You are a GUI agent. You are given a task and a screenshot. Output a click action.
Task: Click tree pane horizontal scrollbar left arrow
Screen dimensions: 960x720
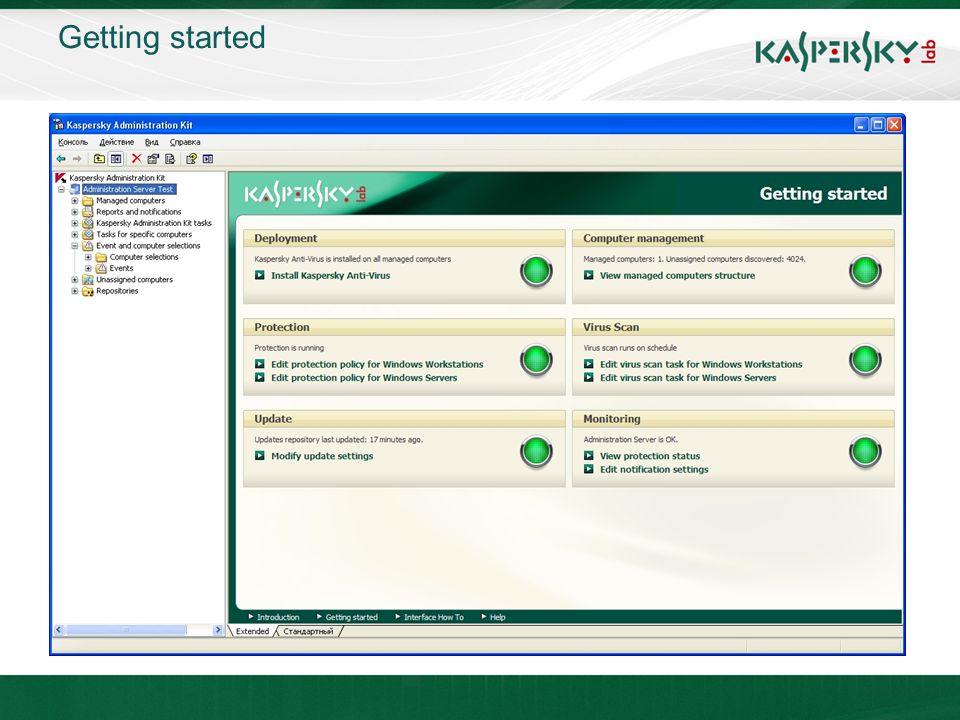tap(59, 630)
